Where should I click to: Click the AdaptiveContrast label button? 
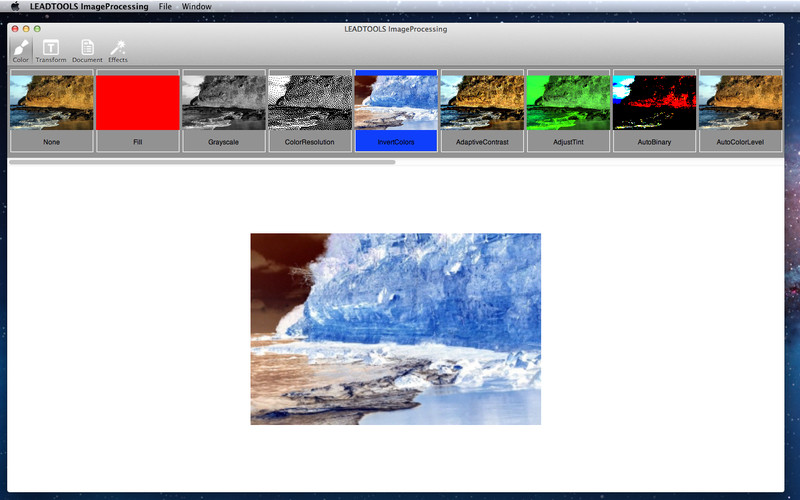[x=482, y=141]
